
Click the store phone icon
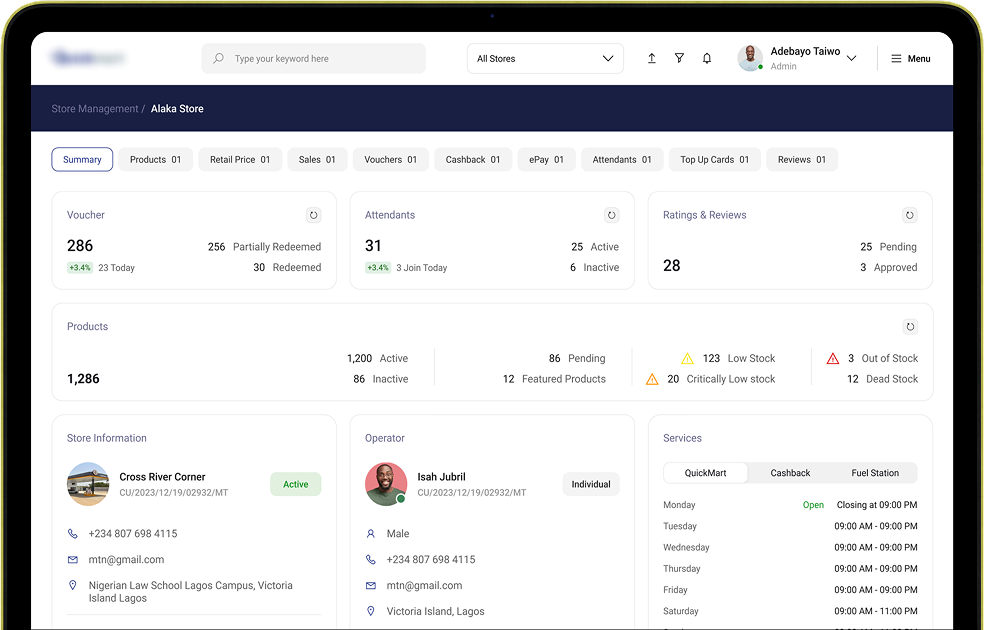pos(73,533)
